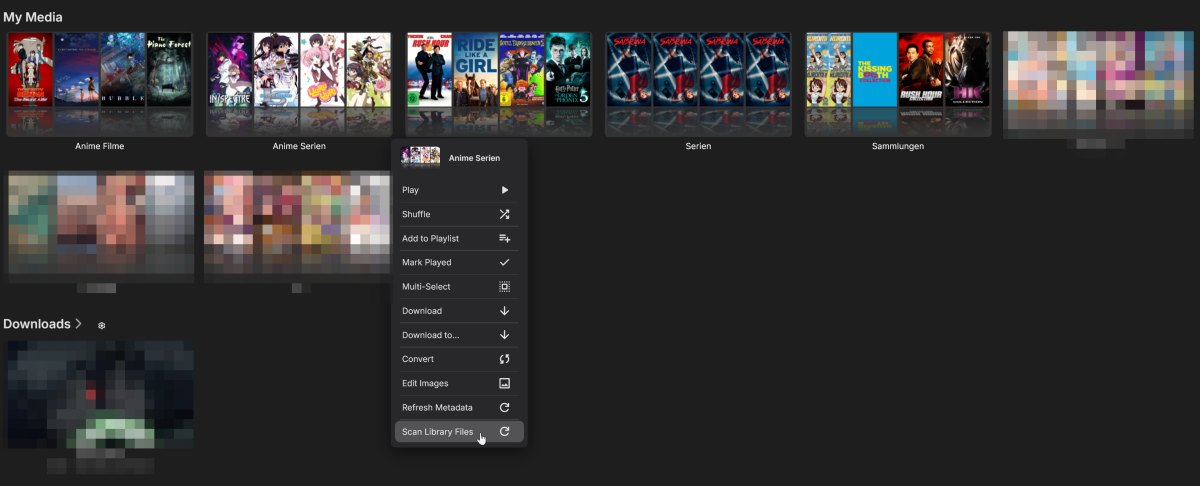Open the Anime Filme library card

click(99, 85)
